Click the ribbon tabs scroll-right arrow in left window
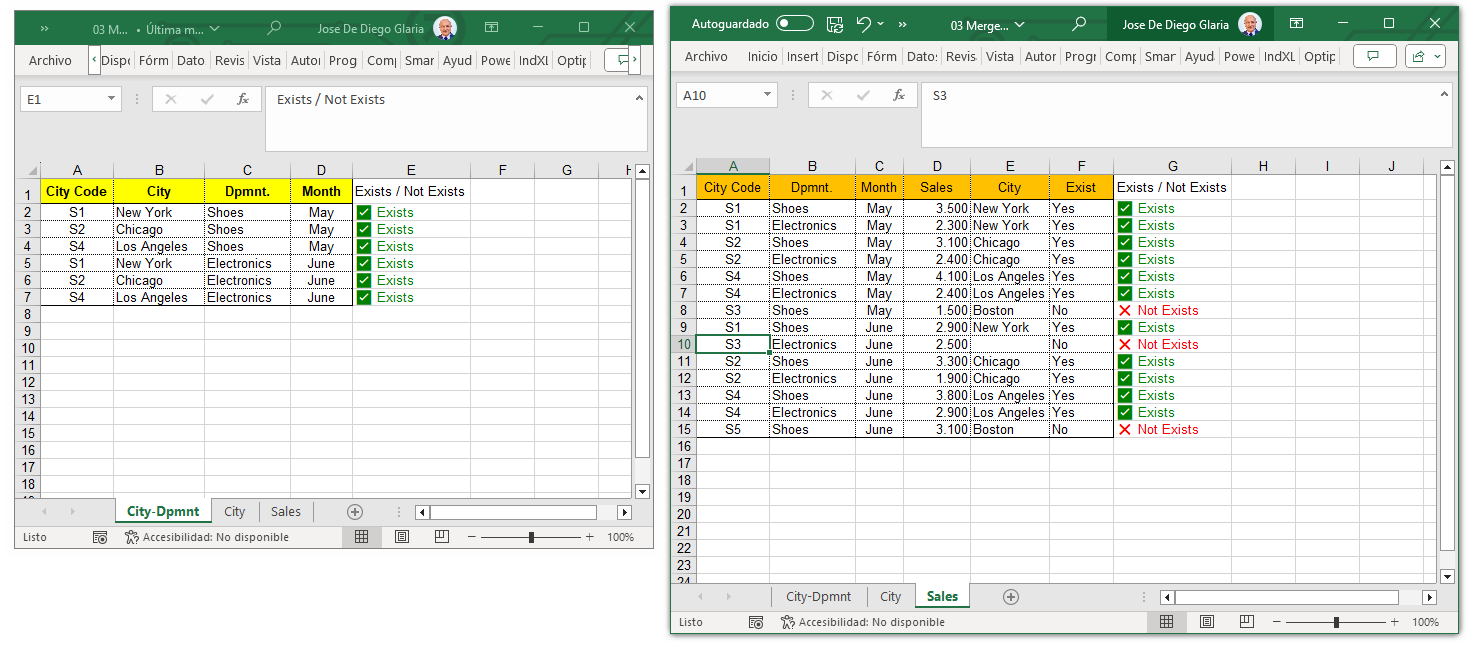 [636, 60]
